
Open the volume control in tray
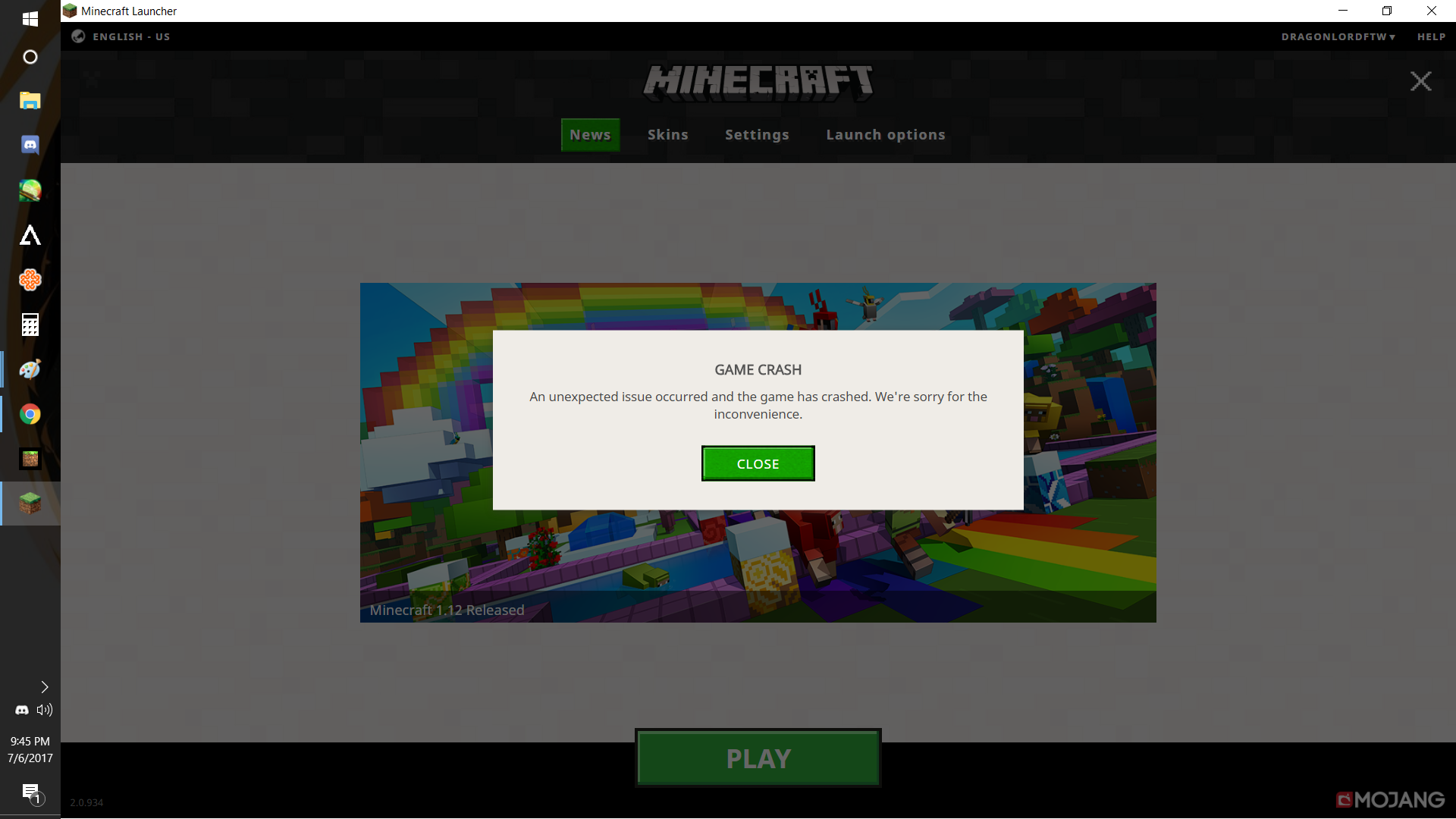click(x=45, y=710)
